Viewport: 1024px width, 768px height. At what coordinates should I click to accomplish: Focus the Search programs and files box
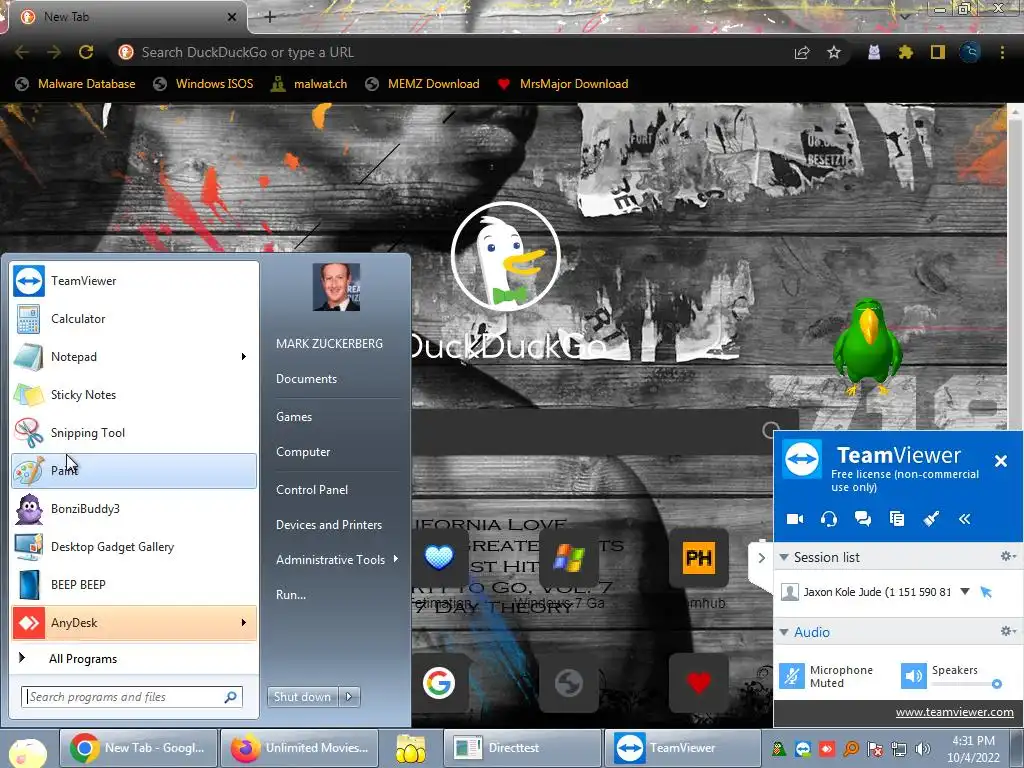coord(132,697)
